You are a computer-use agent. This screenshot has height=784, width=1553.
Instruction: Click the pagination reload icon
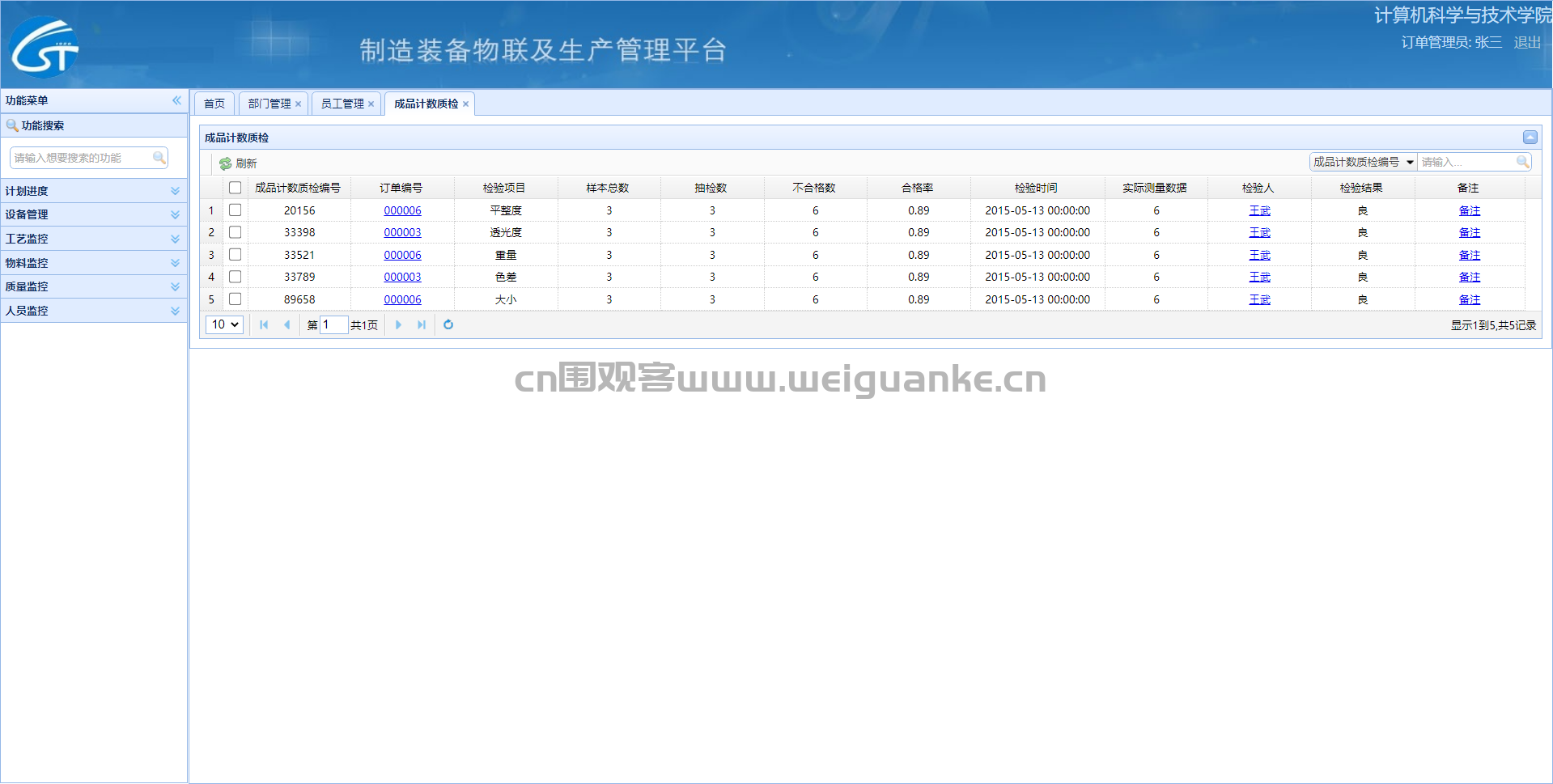pos(448,324)
